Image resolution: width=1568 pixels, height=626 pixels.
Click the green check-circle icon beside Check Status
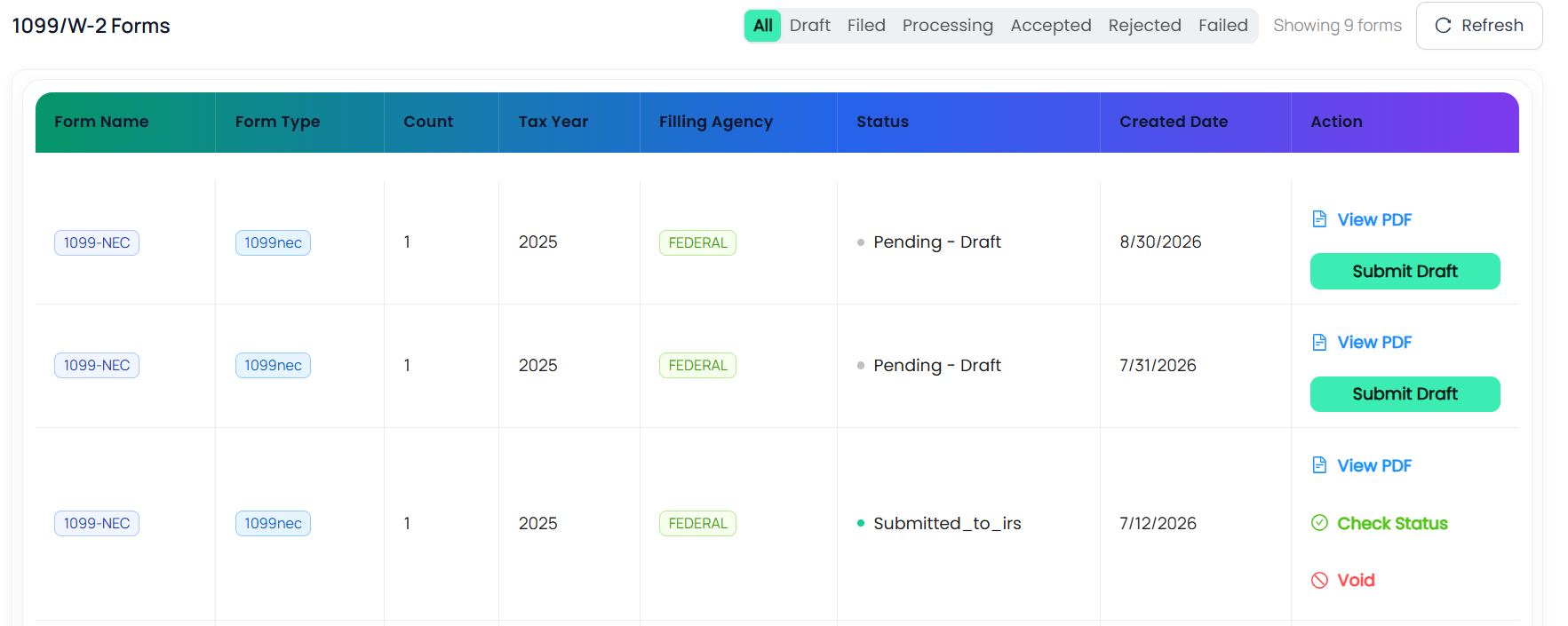pyautogui.click(x=1320, y=523)
